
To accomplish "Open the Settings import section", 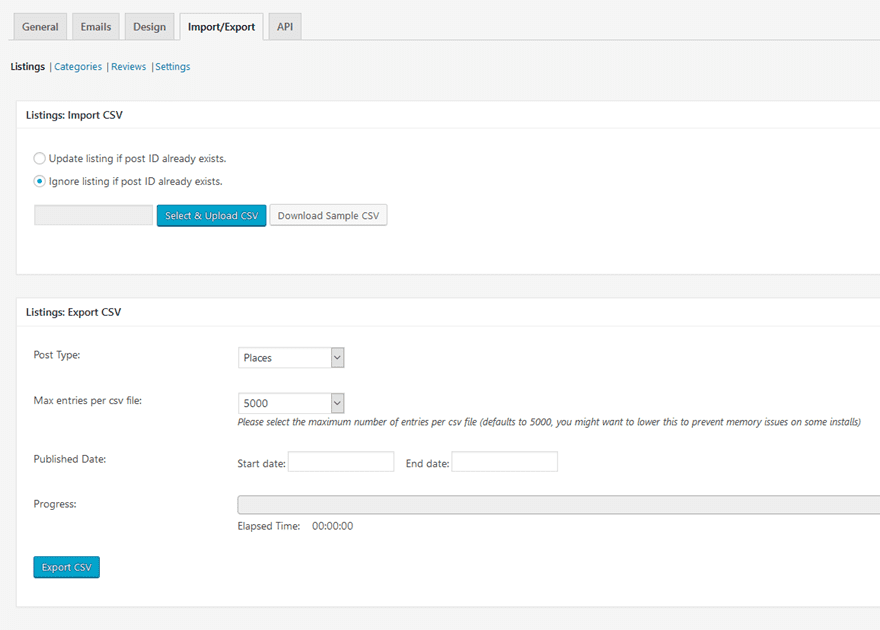I will tap(172, 66).
